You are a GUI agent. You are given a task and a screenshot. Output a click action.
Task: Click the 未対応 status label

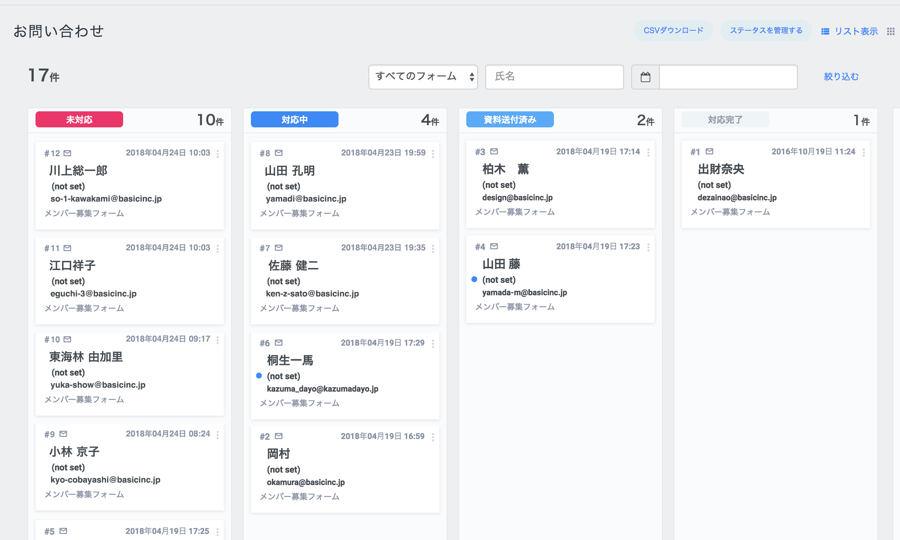pyautogui.click(x=79, y=120)
